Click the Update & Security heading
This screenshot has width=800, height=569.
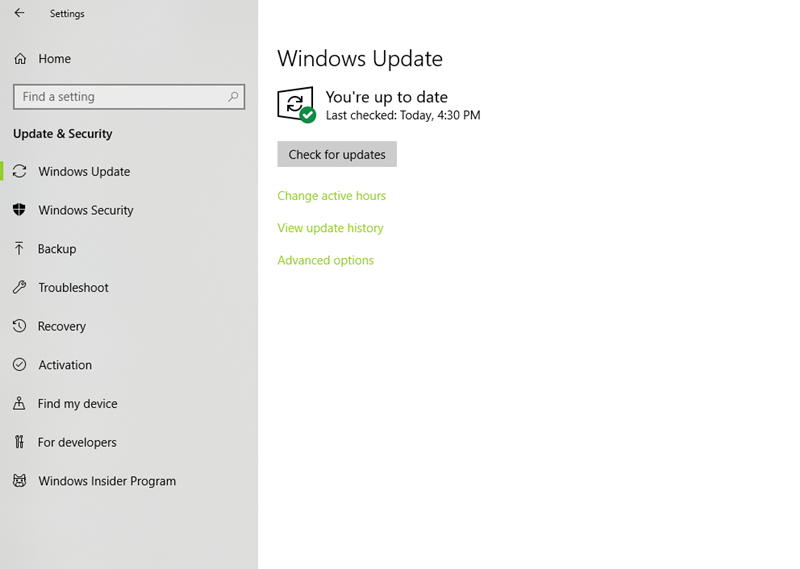[x=63, y=134]
